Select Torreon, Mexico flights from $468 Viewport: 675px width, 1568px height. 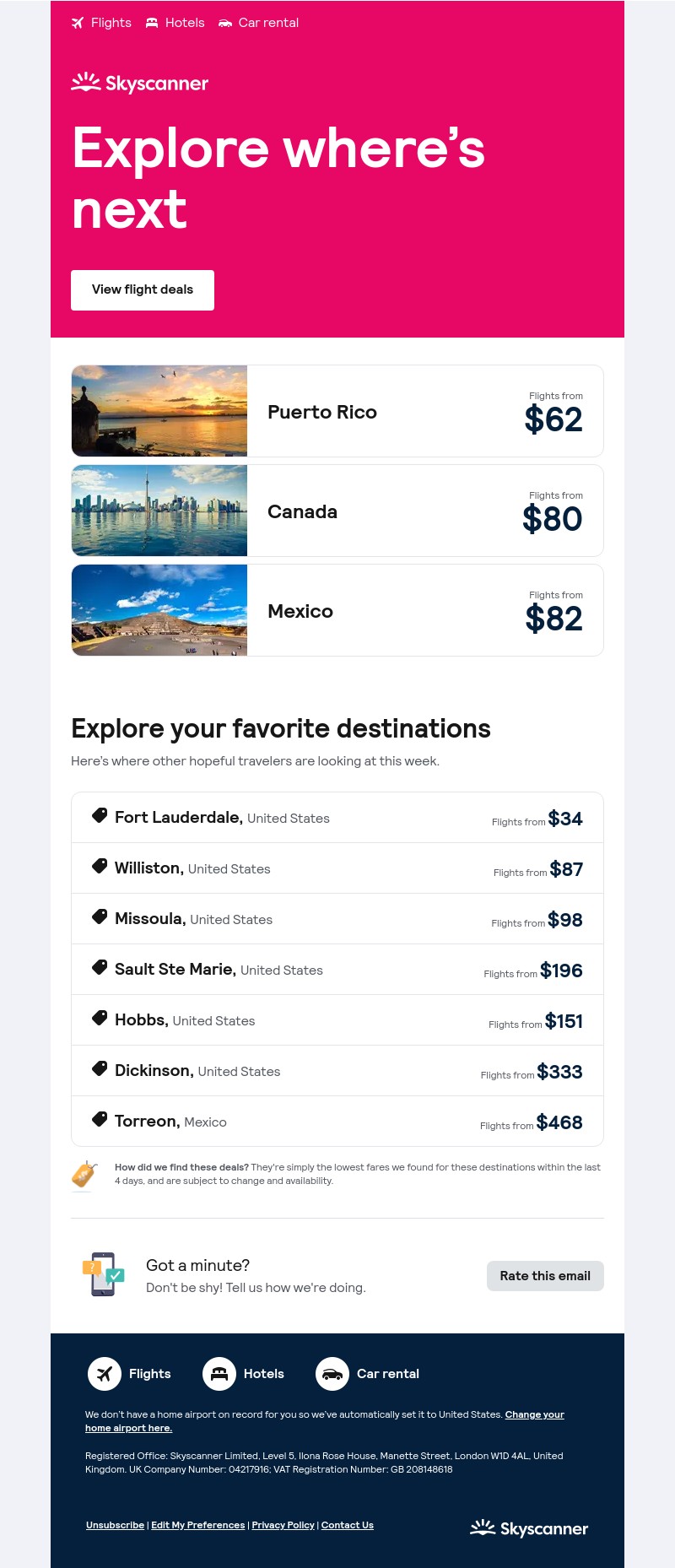click(x=337, y=1122)
